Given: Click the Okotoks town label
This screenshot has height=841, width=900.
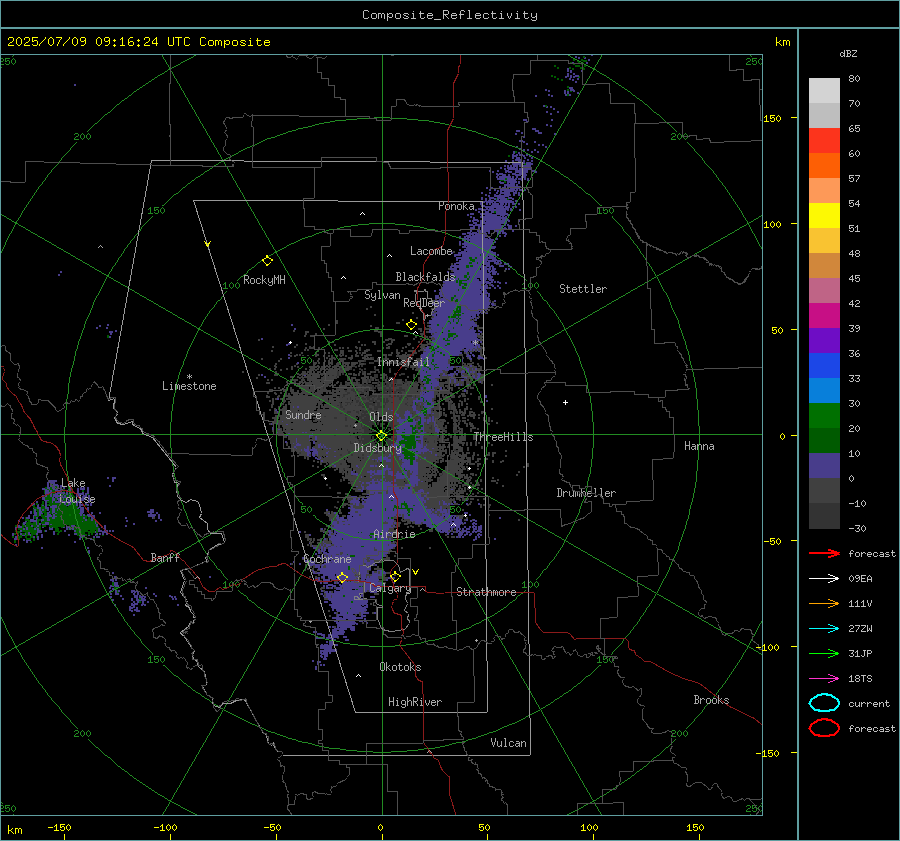Looking at the screenshot, I should pyautogui.click(x=400, y=667).
